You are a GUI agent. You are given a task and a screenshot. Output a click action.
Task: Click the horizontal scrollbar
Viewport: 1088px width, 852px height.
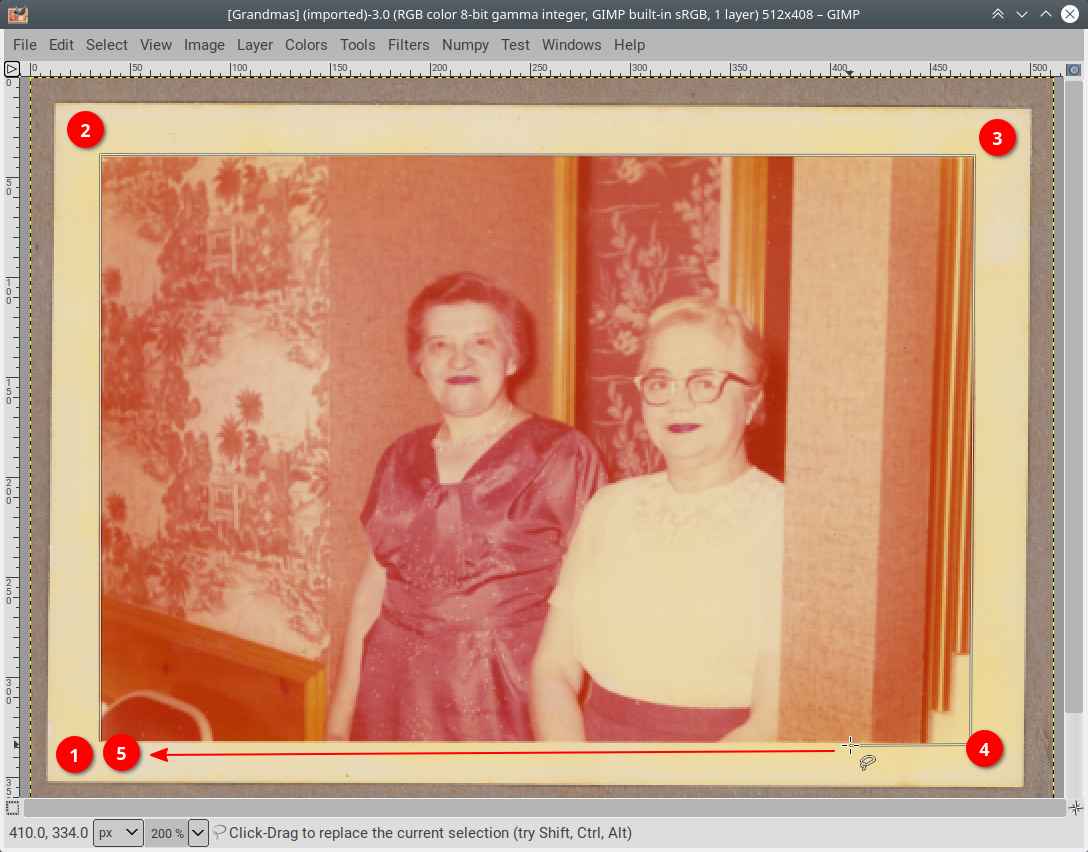coord(545,808)
